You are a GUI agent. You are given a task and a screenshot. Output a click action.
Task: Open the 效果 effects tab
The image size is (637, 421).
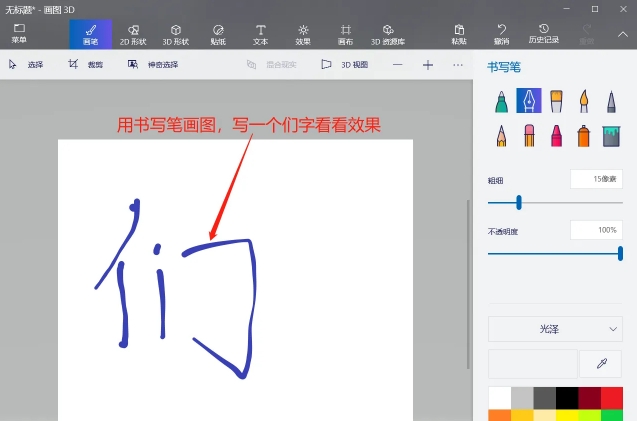pyautogui.click(x=303, y=35)
